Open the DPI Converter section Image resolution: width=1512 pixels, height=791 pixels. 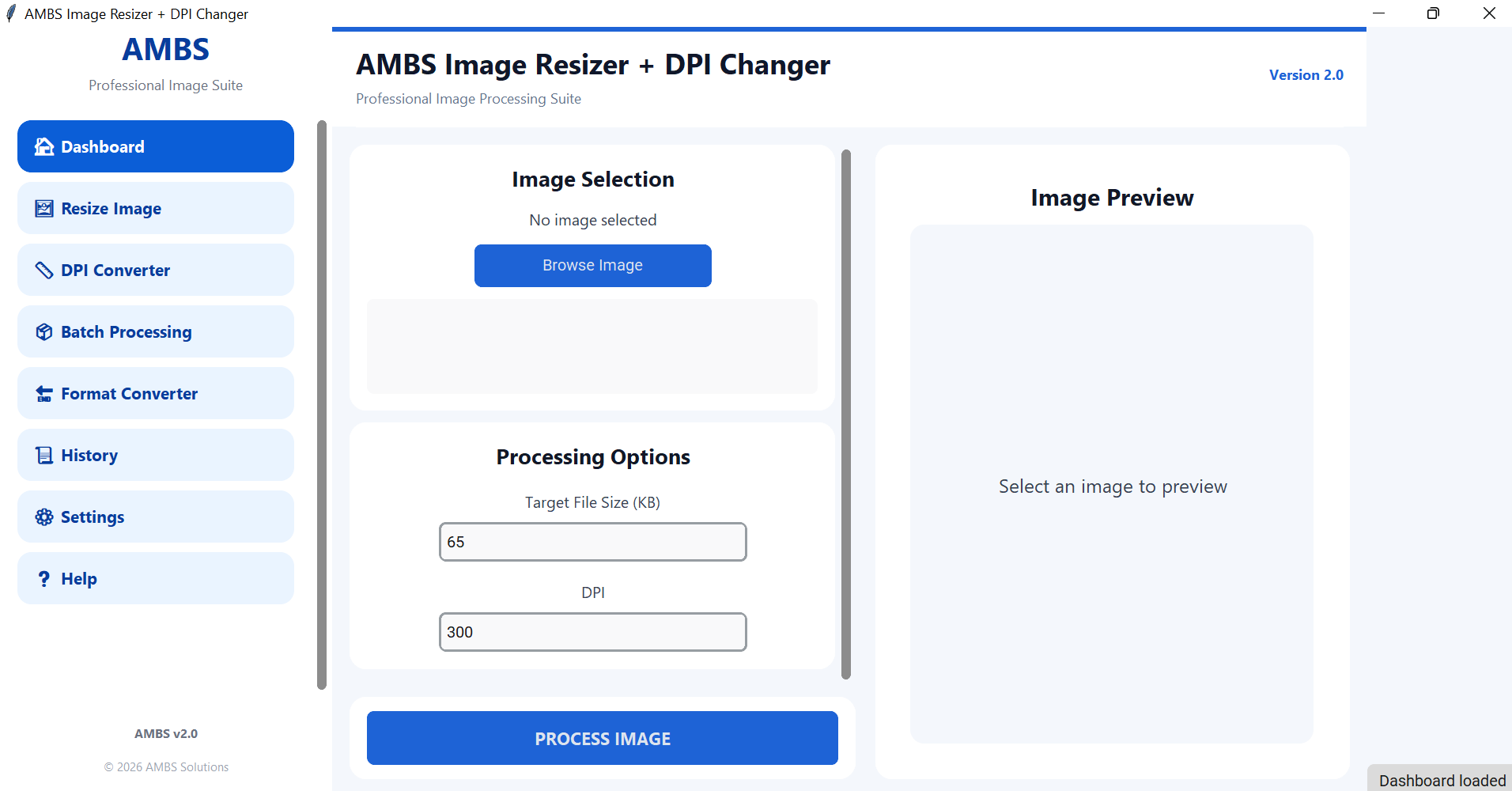pos(156,270)
